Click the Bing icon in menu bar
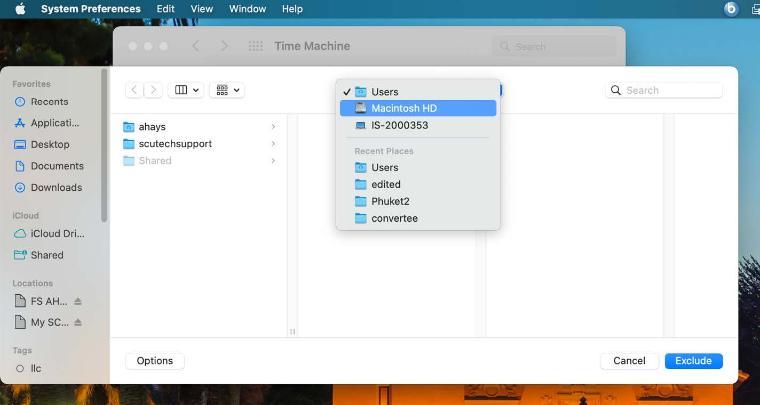760x405 pixels. (731, 9)
